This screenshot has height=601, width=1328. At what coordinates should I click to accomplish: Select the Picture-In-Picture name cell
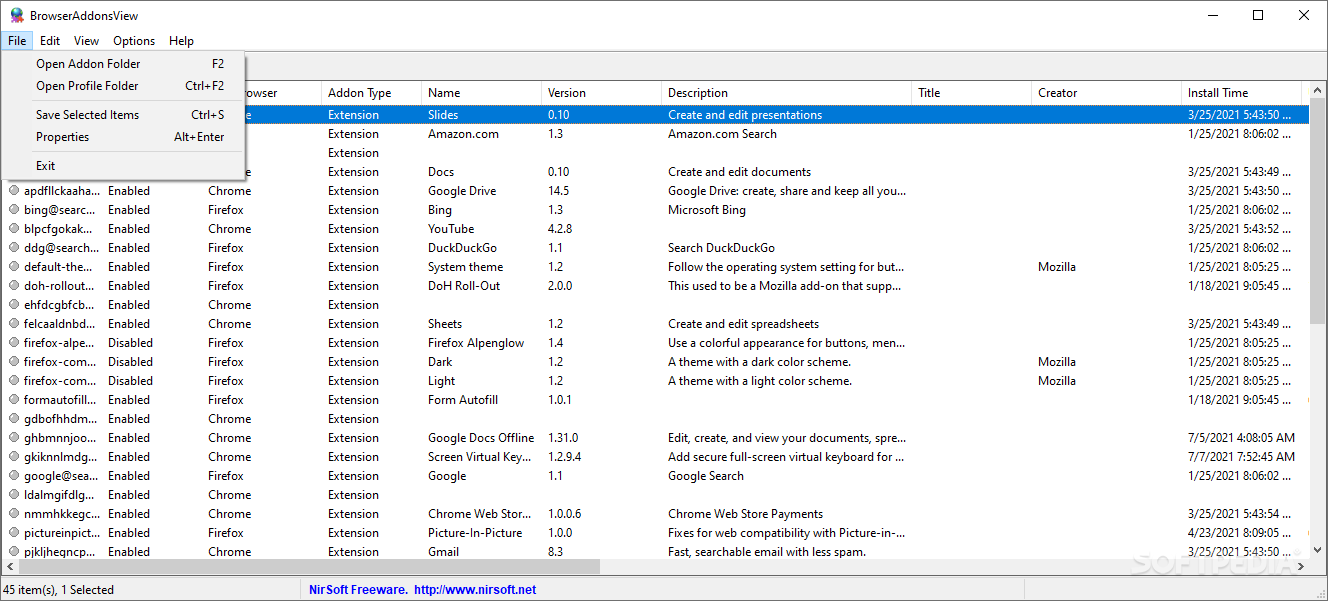(475, 533)
